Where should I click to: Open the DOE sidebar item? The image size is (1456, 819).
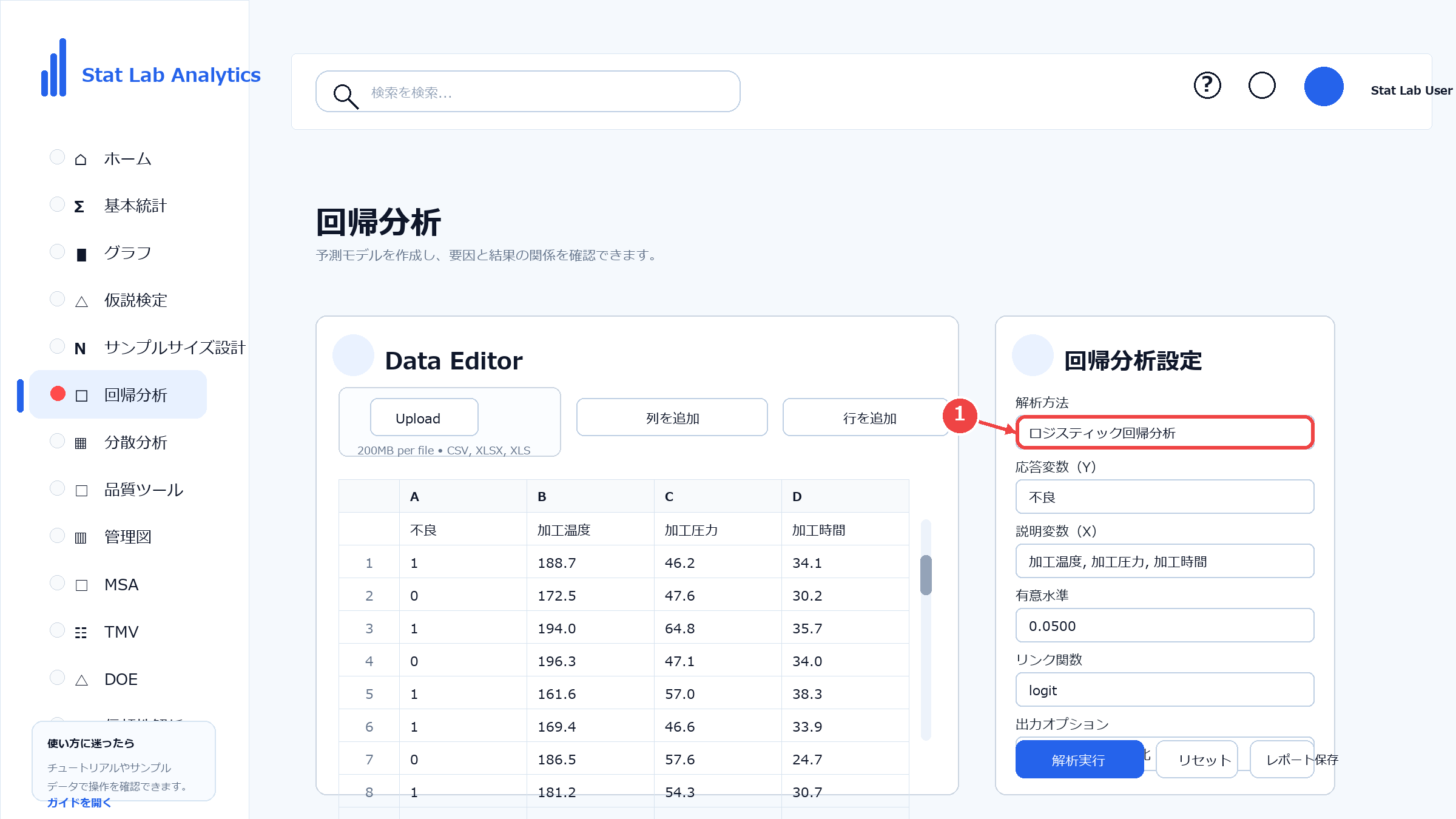pyautogui.click(x=121, y=679)
